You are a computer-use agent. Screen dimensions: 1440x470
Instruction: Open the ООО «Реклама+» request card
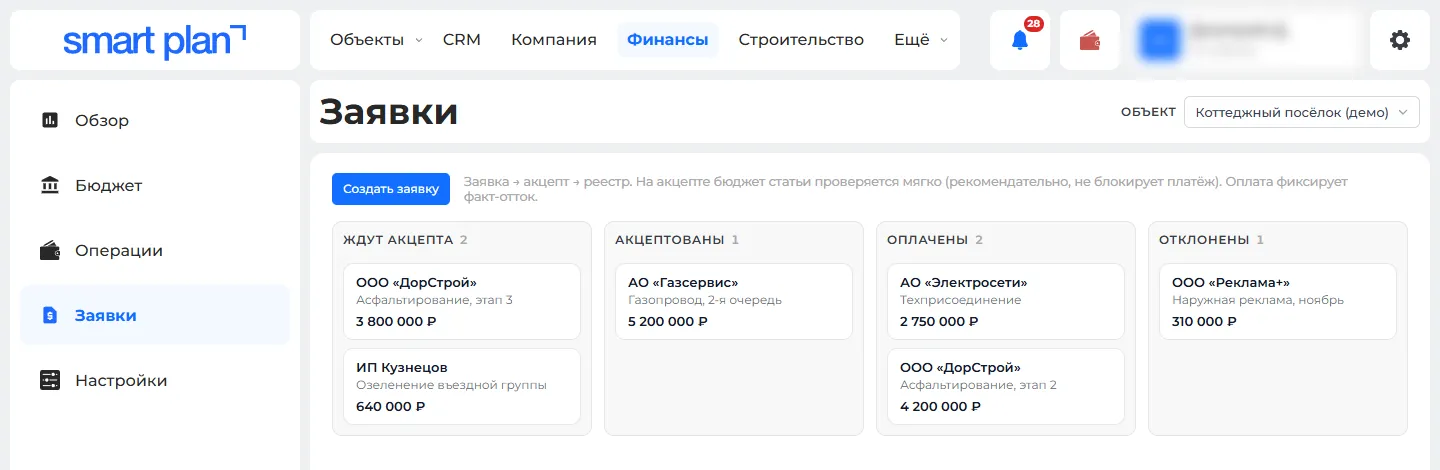1278,302
